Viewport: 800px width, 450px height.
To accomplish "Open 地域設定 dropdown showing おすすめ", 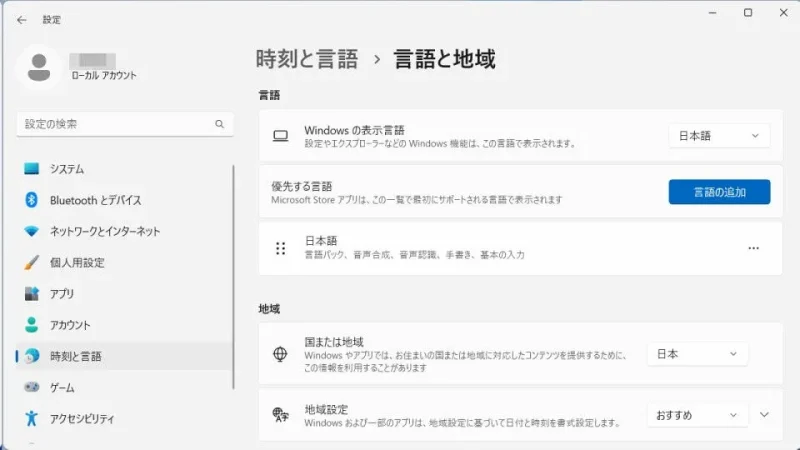I will click(x=697, y=415).
